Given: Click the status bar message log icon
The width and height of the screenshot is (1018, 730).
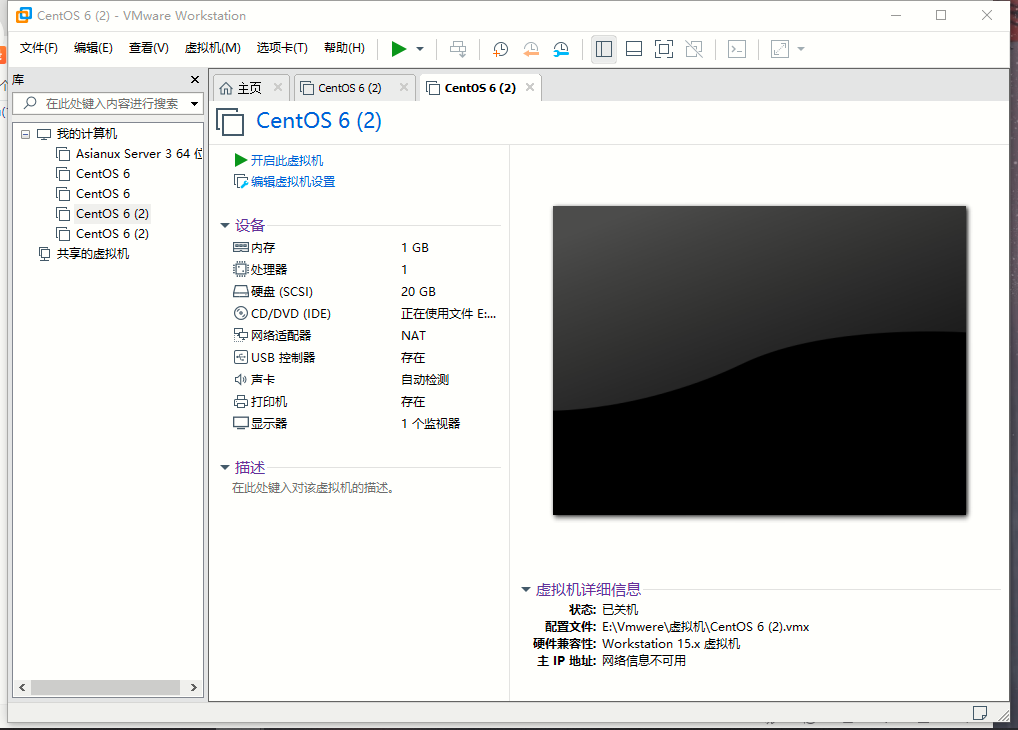Looking at the screenshot, I should 980,713.
